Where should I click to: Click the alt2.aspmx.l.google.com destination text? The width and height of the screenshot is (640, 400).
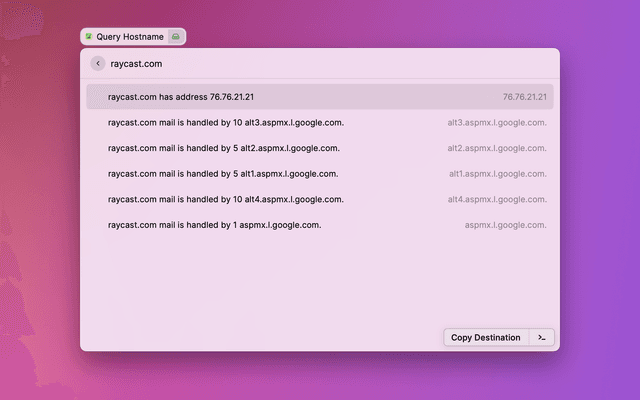click(x=497, y=149)
